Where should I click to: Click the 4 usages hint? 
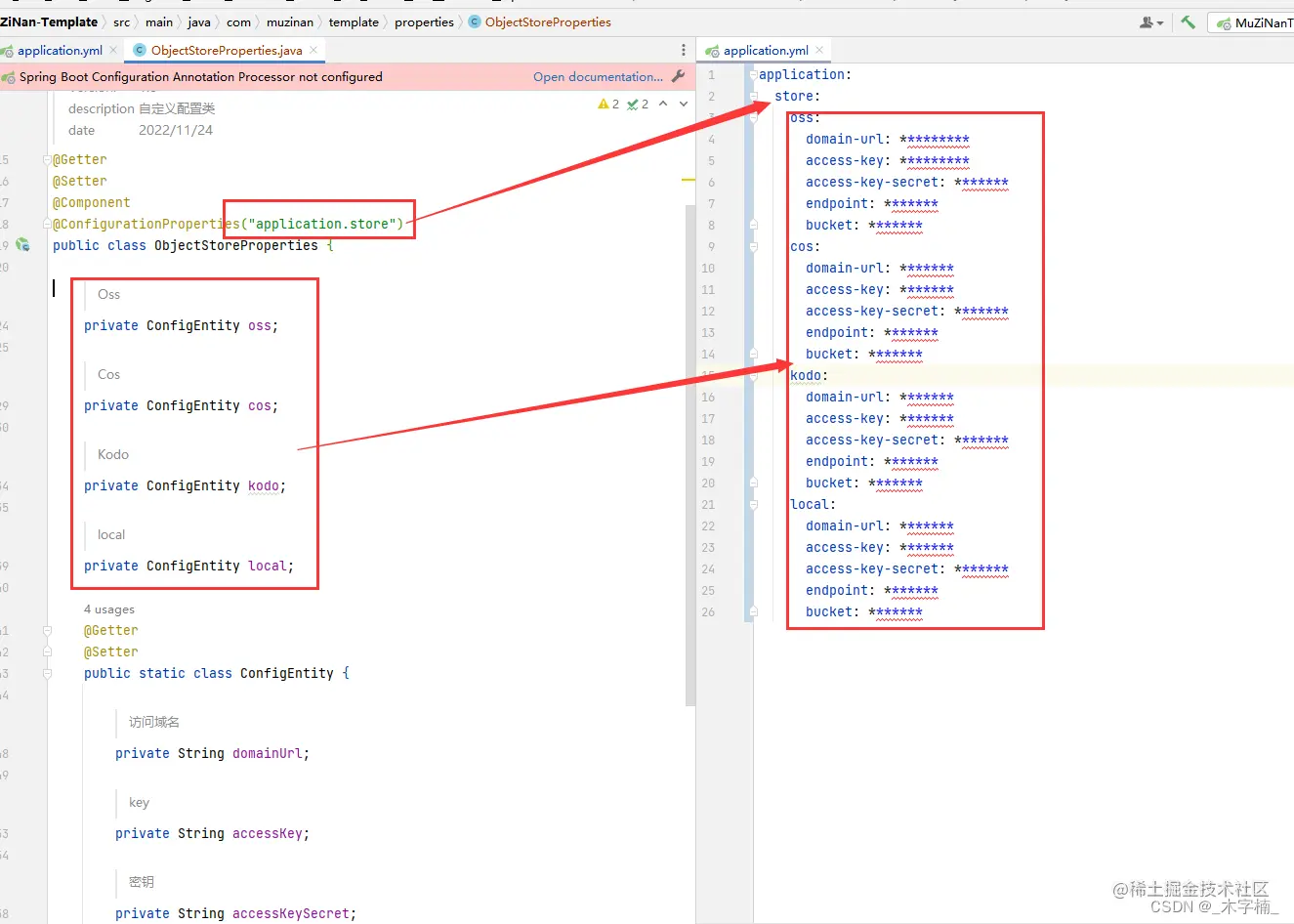click(109, 609)
